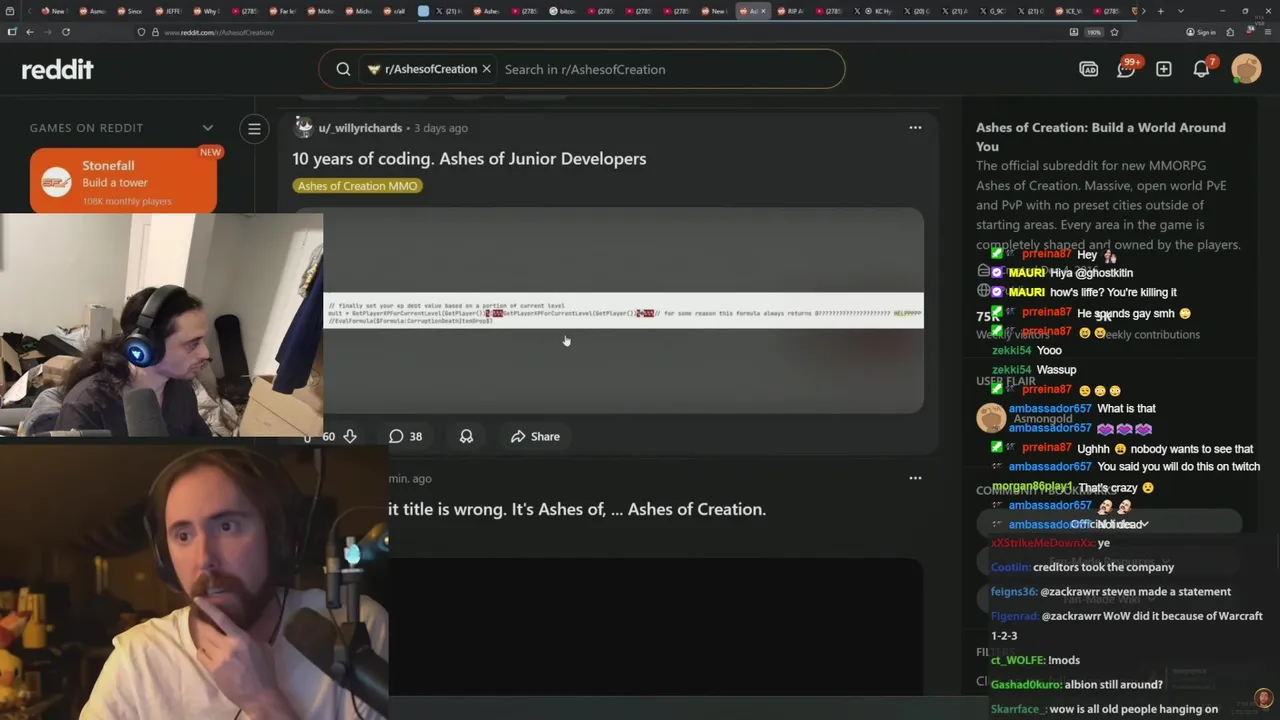Toggle the sidebar hamburger button

[254, 128]
